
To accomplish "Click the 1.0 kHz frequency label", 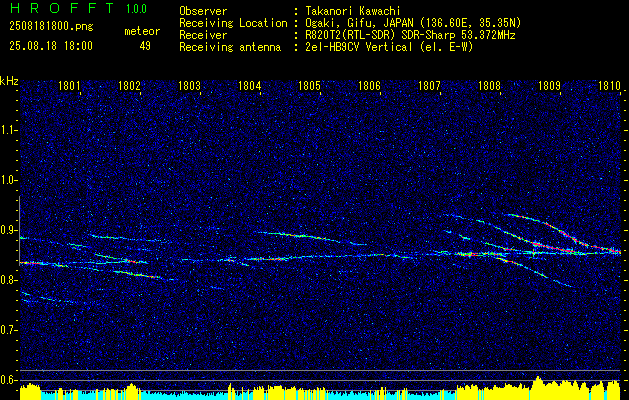I will click(8, 180).
